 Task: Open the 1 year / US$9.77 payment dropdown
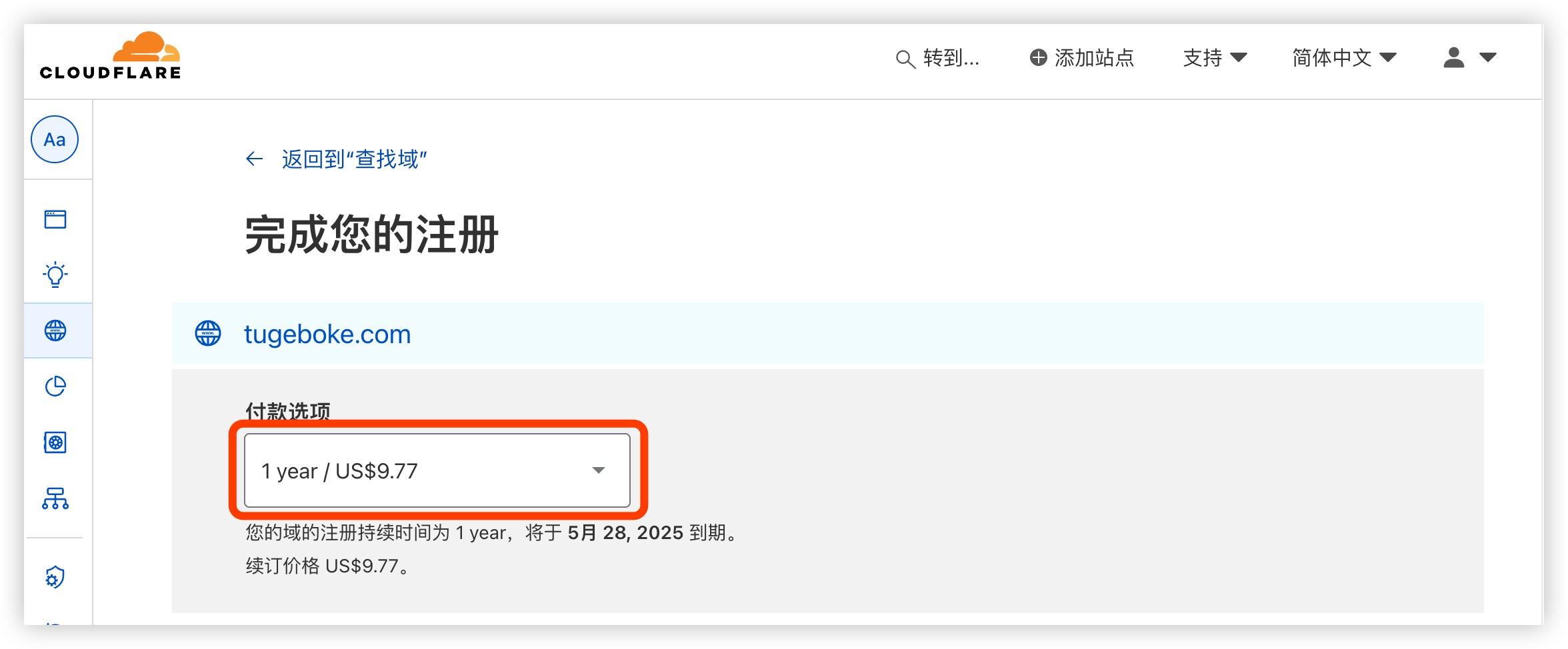pyautogui.click(x=437, y=470)
